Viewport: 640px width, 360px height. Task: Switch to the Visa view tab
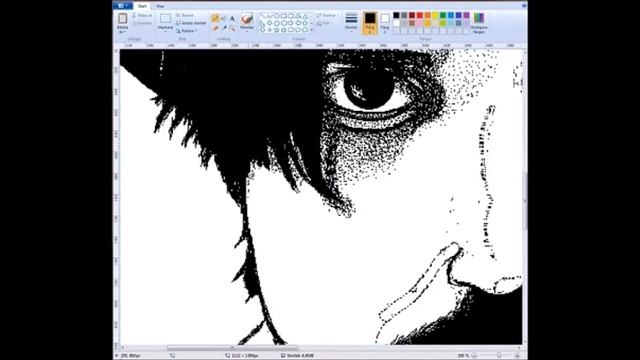tap(160, 6)
